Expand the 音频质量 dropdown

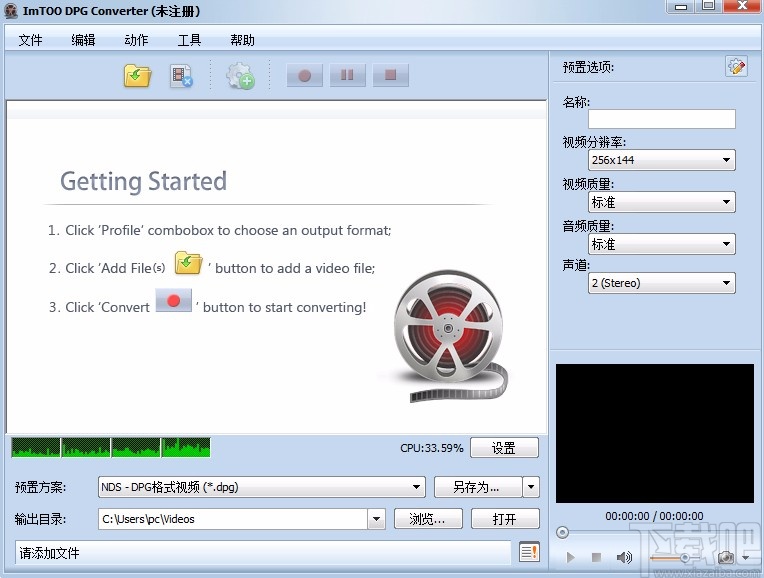pyautogui.click(x=662, y=244)
